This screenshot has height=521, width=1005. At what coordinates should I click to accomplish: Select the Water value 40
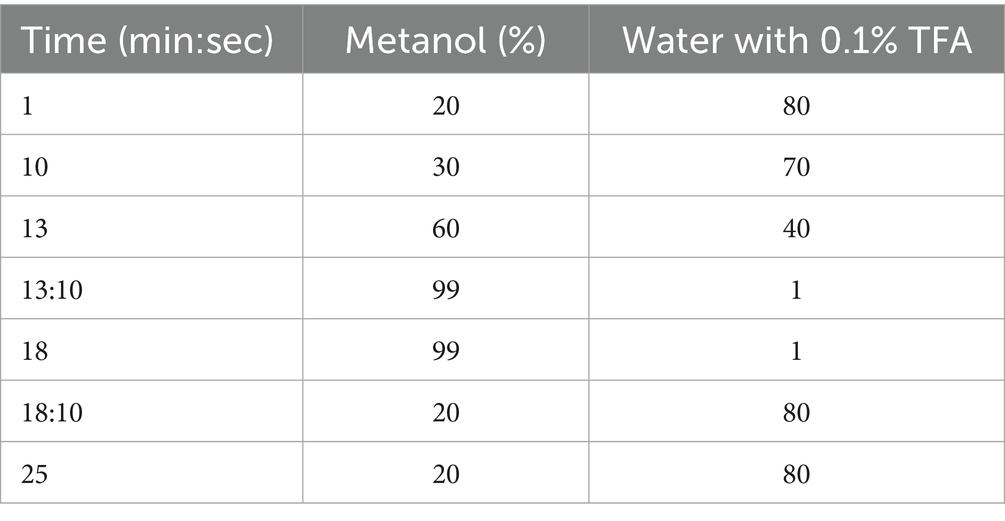pos(797,228)
